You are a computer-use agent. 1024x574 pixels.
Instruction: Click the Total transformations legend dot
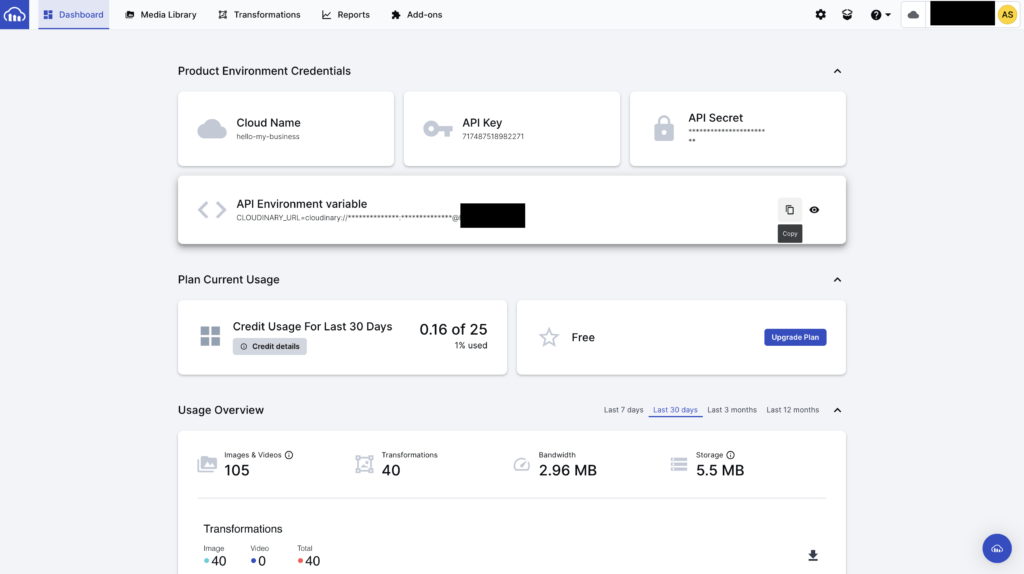(x=300, y=561)
